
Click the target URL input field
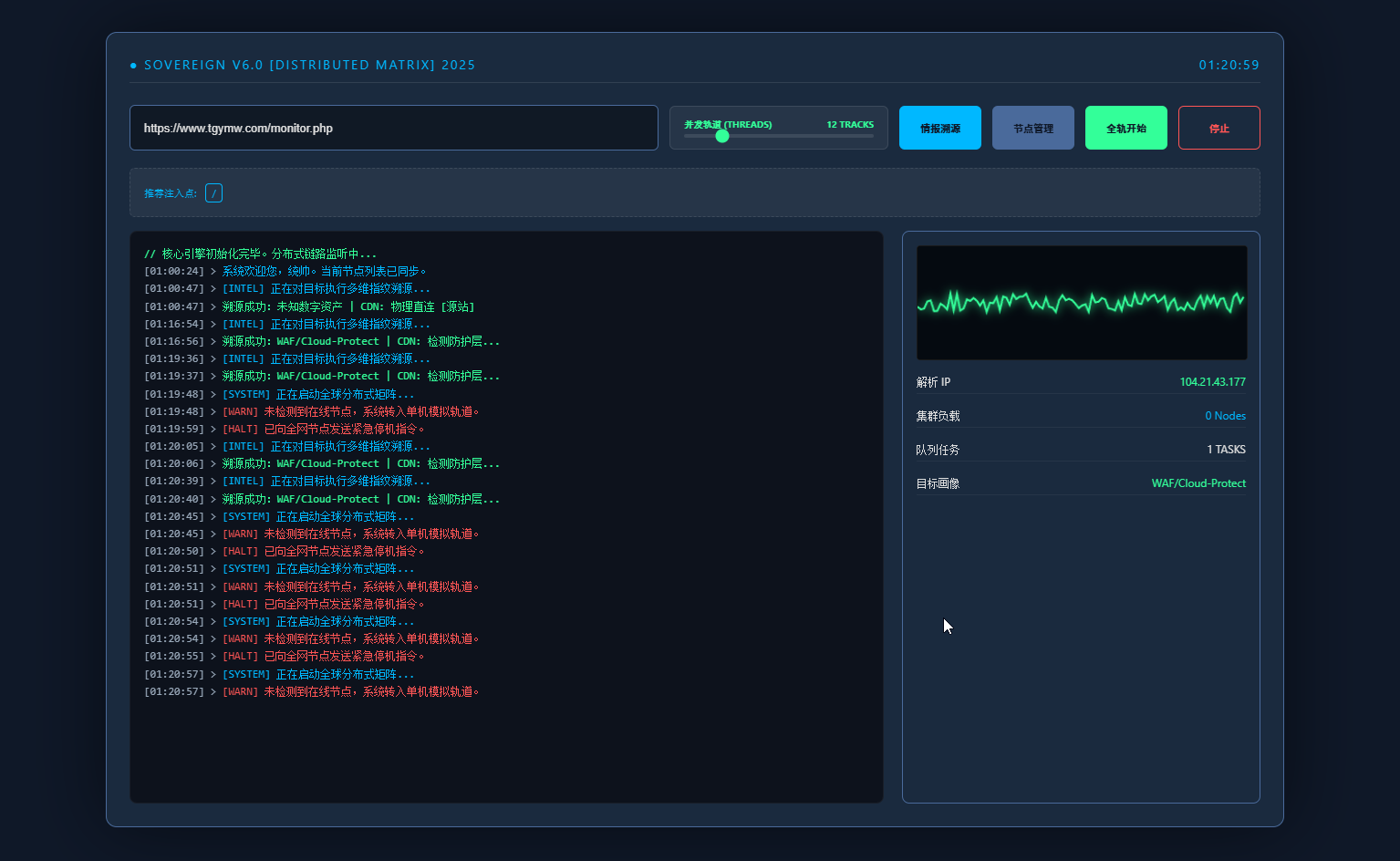(393, 129)
